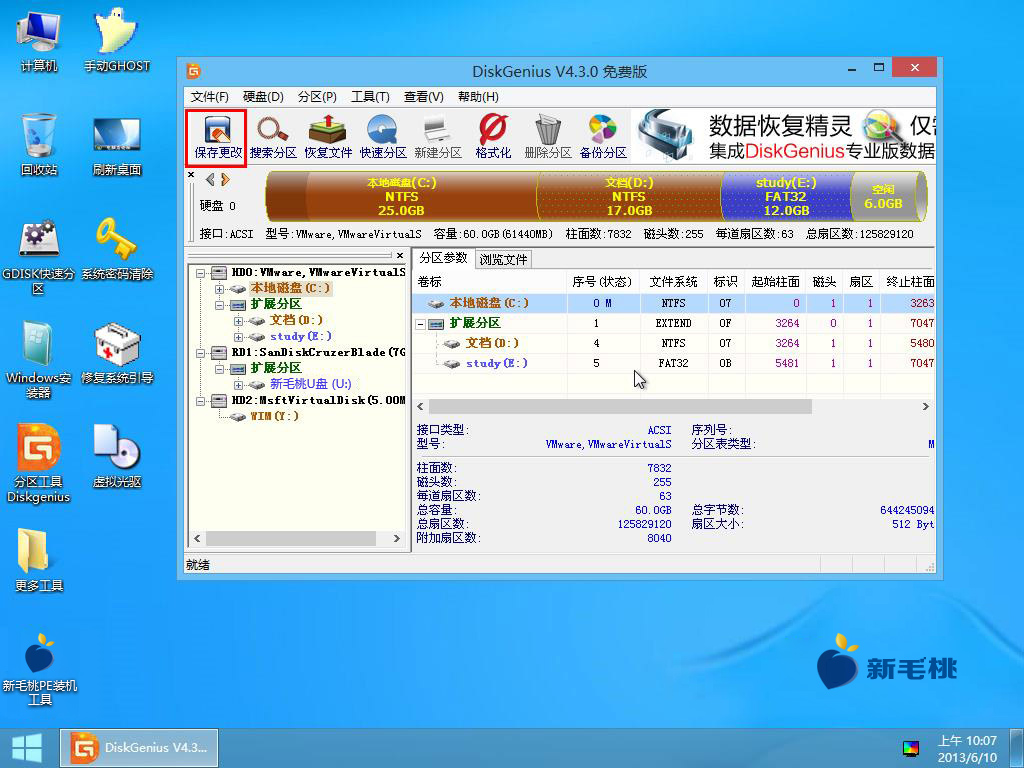The width and height of the screenshot is (1024, 768).
Task: Click the system tray display icon
Action: click(910, 748)
